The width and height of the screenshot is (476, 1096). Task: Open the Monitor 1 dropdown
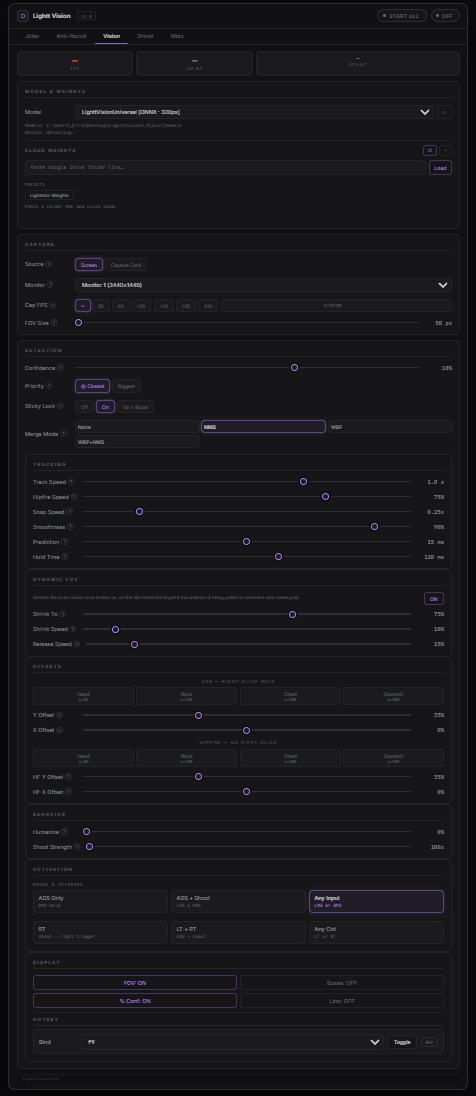(263, 285)
